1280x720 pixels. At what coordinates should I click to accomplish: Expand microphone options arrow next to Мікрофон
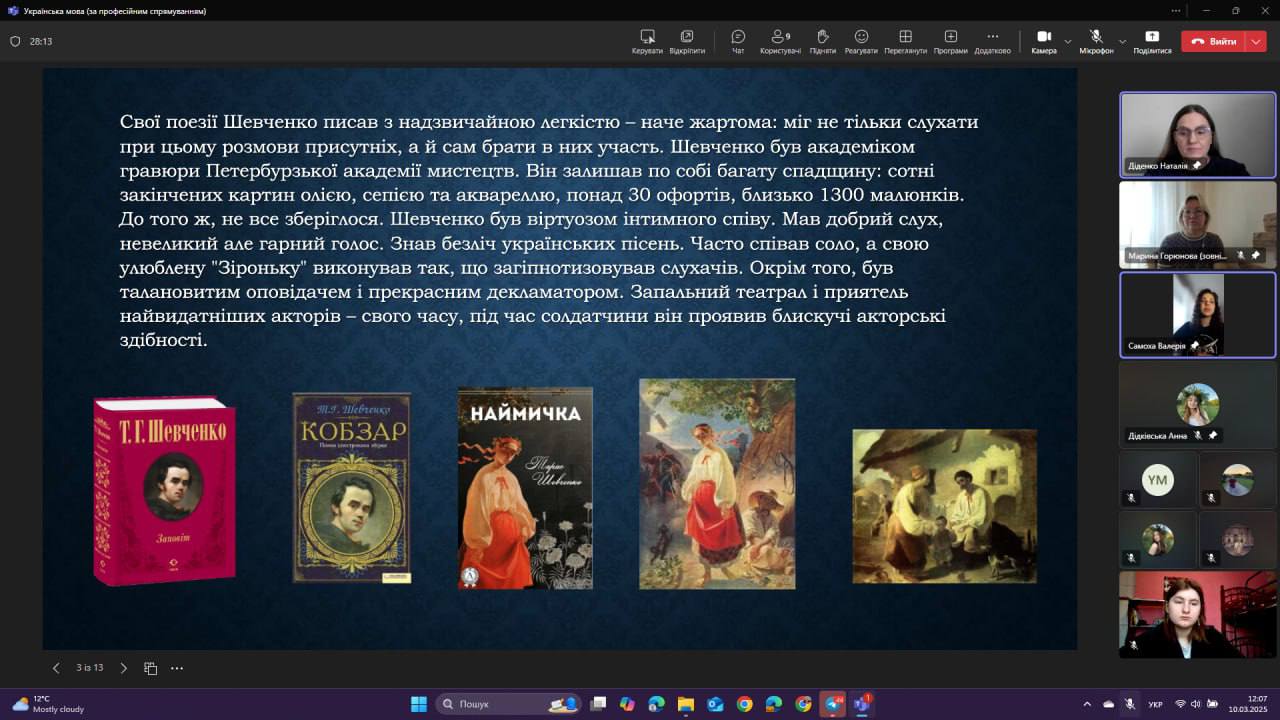click(1122, 41)
